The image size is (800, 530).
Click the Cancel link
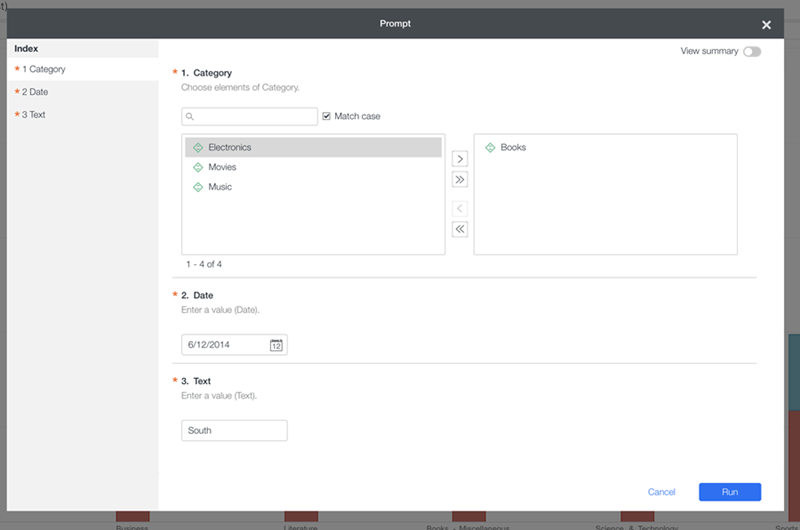coord(662,492)
